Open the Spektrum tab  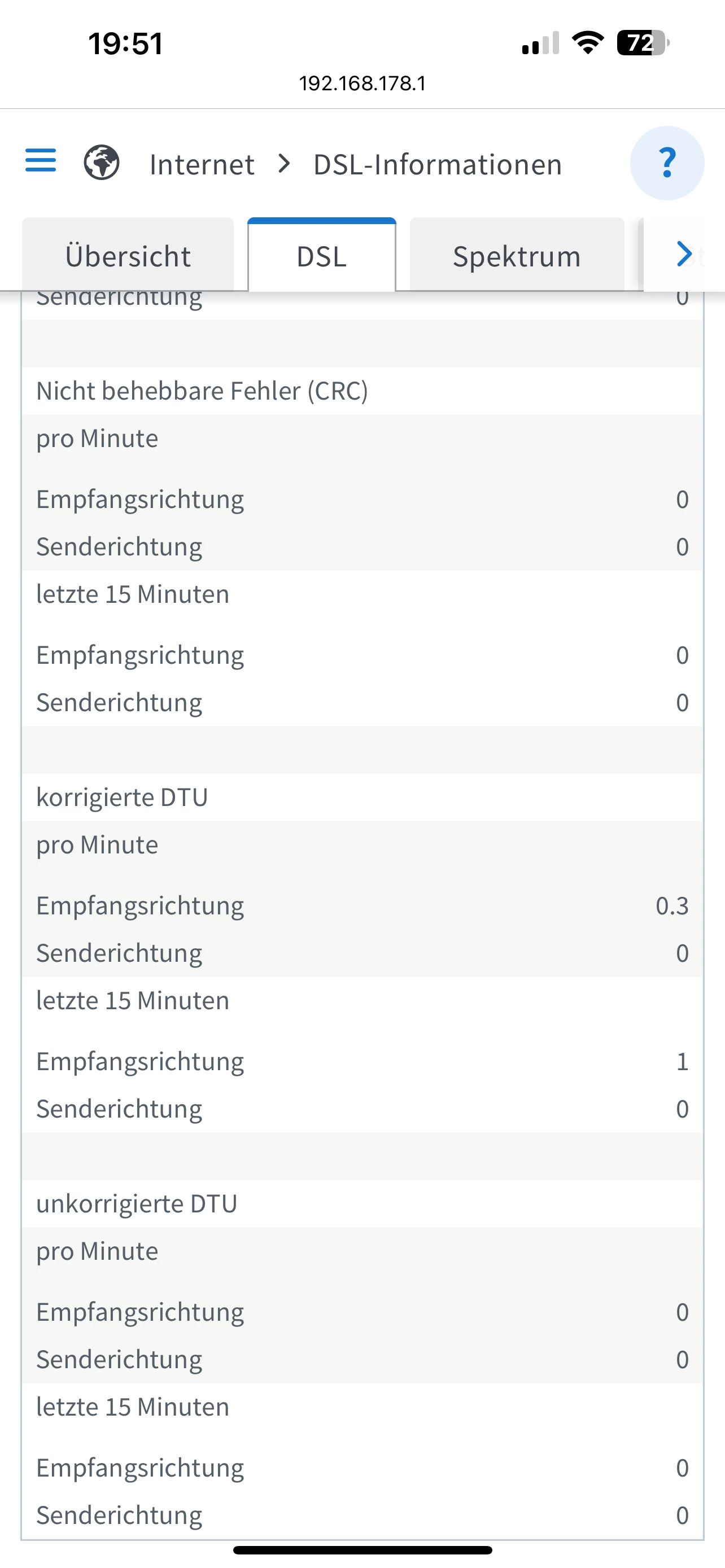click(516, 256)
